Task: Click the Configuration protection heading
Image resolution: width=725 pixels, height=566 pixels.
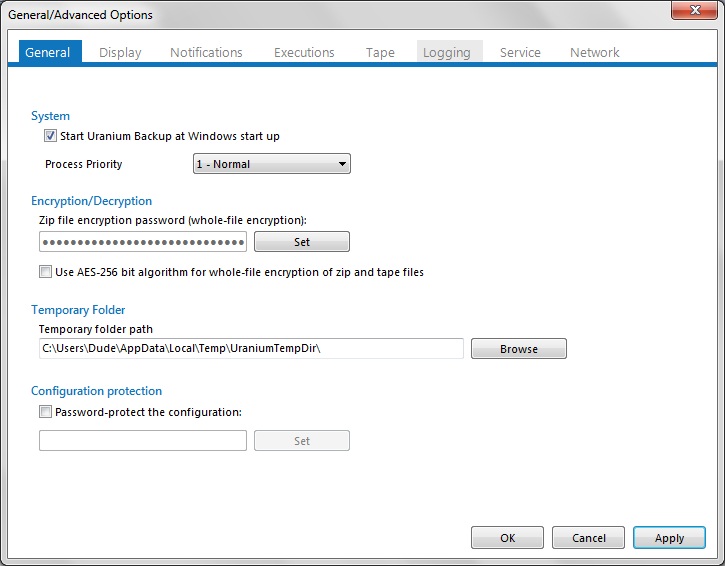Action: (97, 391)
